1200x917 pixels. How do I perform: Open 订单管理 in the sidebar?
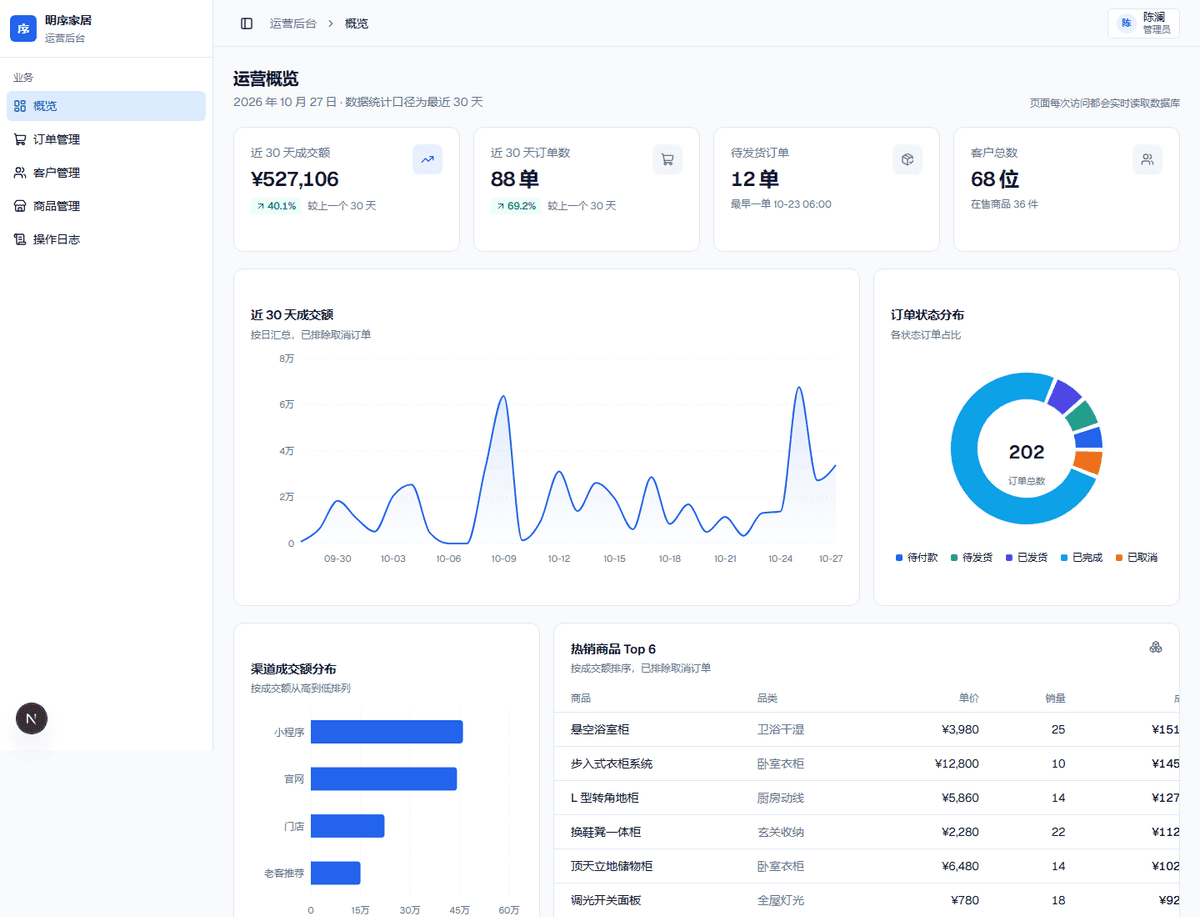106,139
